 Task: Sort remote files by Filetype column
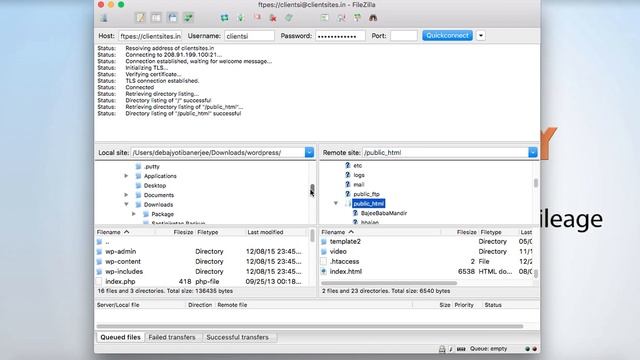(x=498, y=232)
